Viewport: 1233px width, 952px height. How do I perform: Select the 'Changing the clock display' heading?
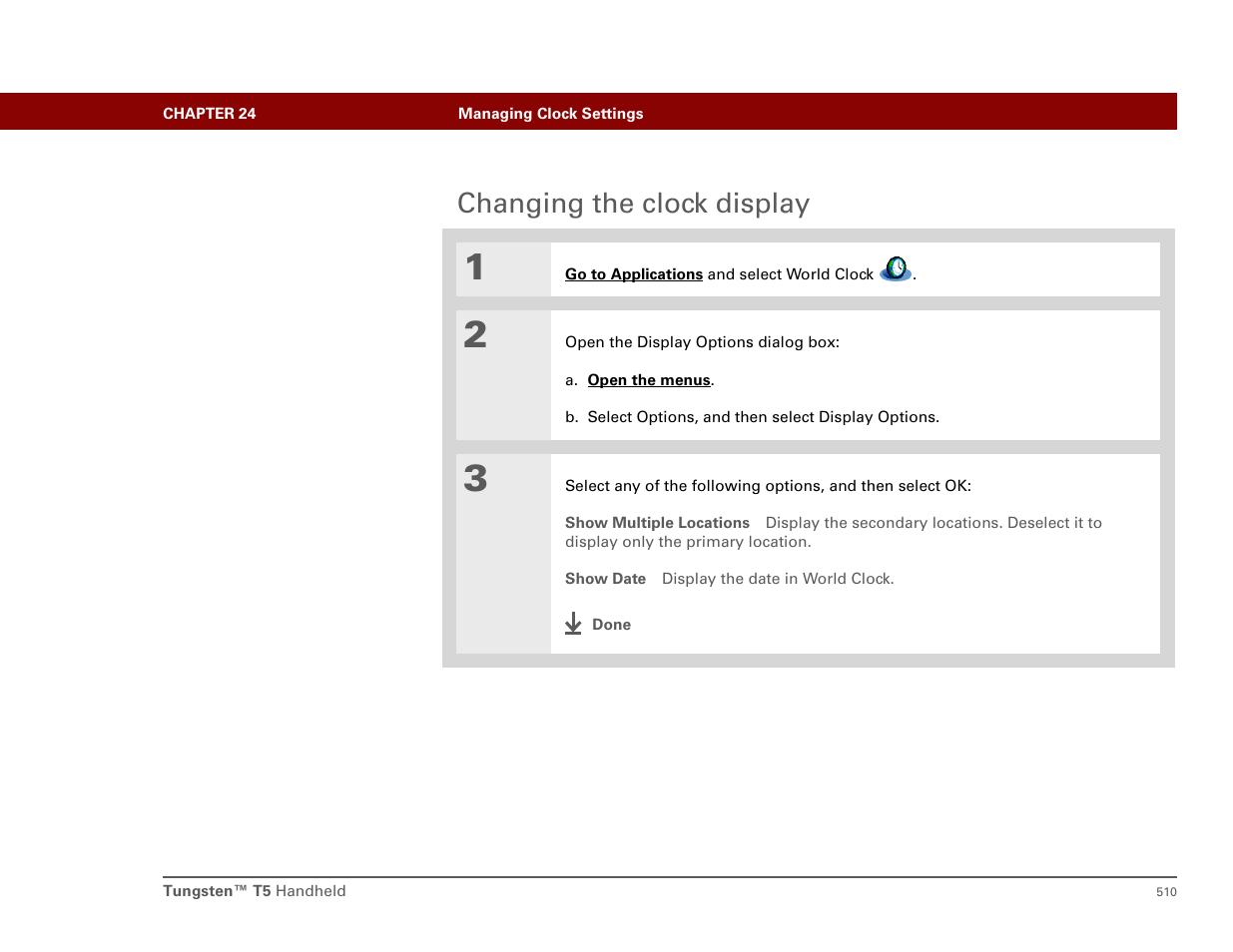[633, 204]
